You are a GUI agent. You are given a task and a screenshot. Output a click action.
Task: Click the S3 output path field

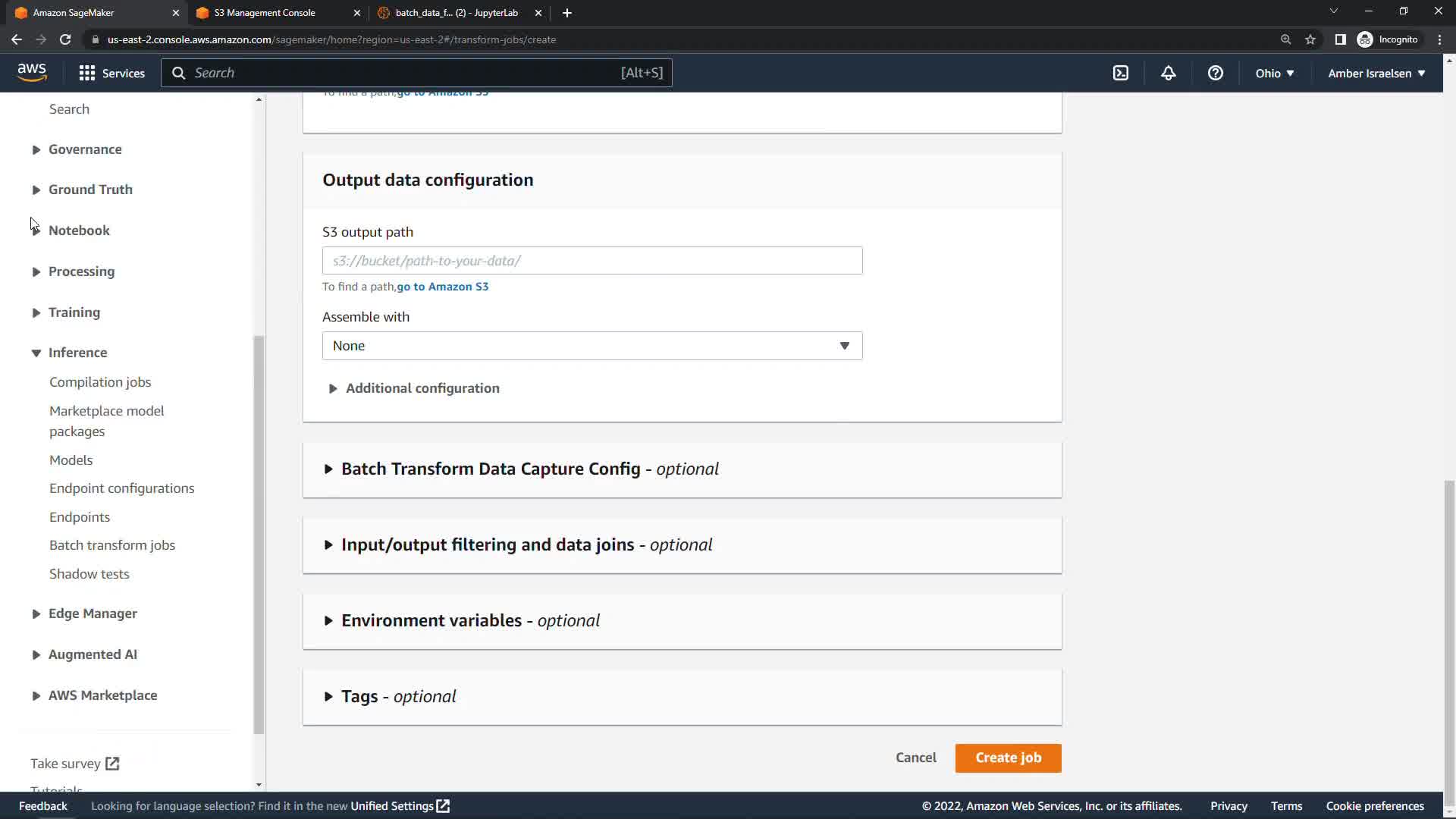pos(591,261)
